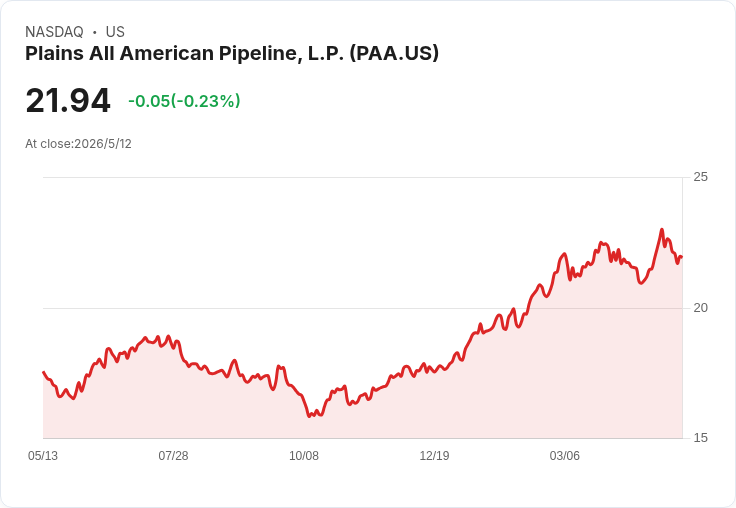736x508 pixels.
Task: Click the chart's highest peak near 23
Action: click(662, 230)
